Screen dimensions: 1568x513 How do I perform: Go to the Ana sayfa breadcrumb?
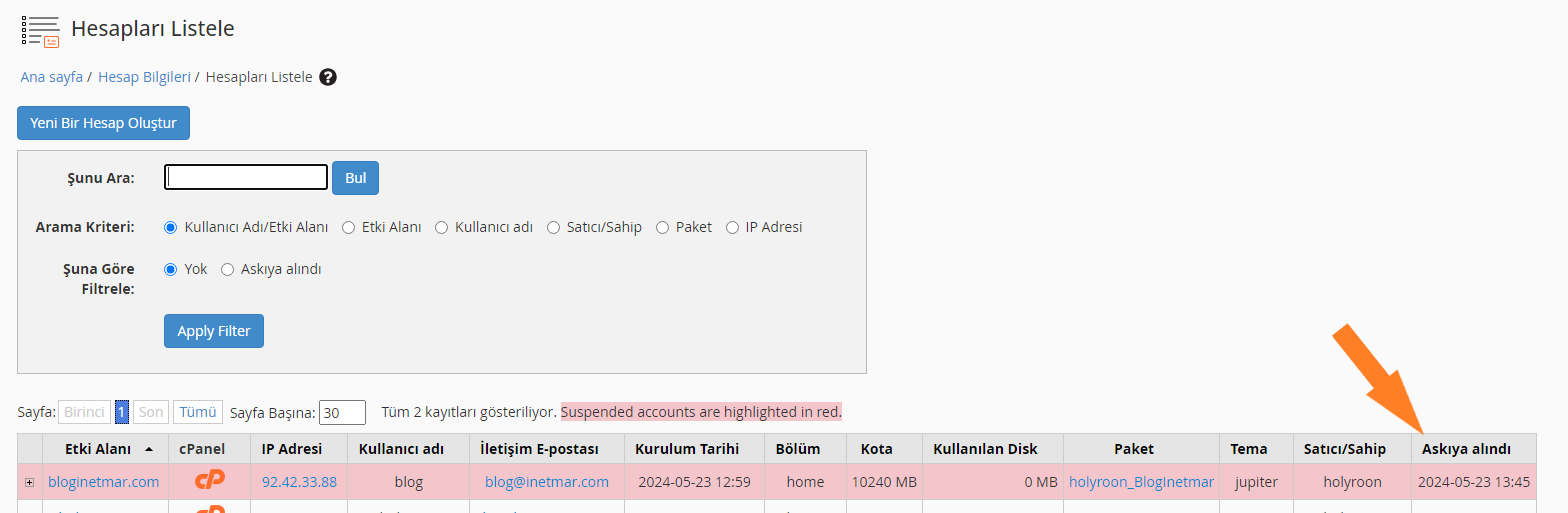point(52,77)
